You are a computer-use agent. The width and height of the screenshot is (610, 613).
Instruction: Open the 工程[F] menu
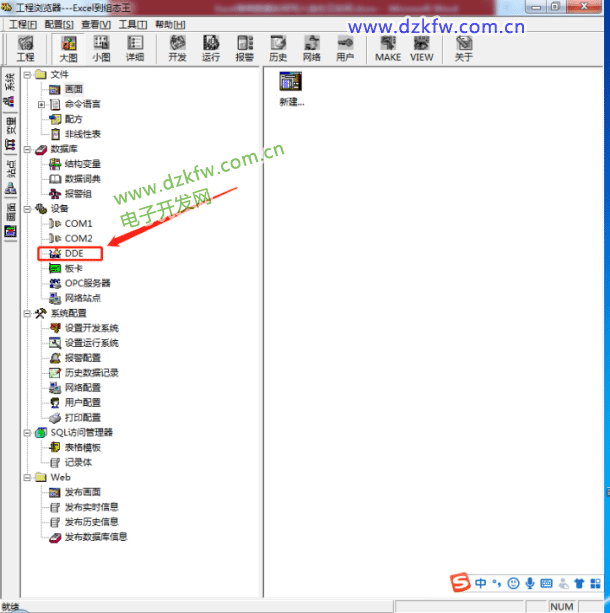[23, 24]
